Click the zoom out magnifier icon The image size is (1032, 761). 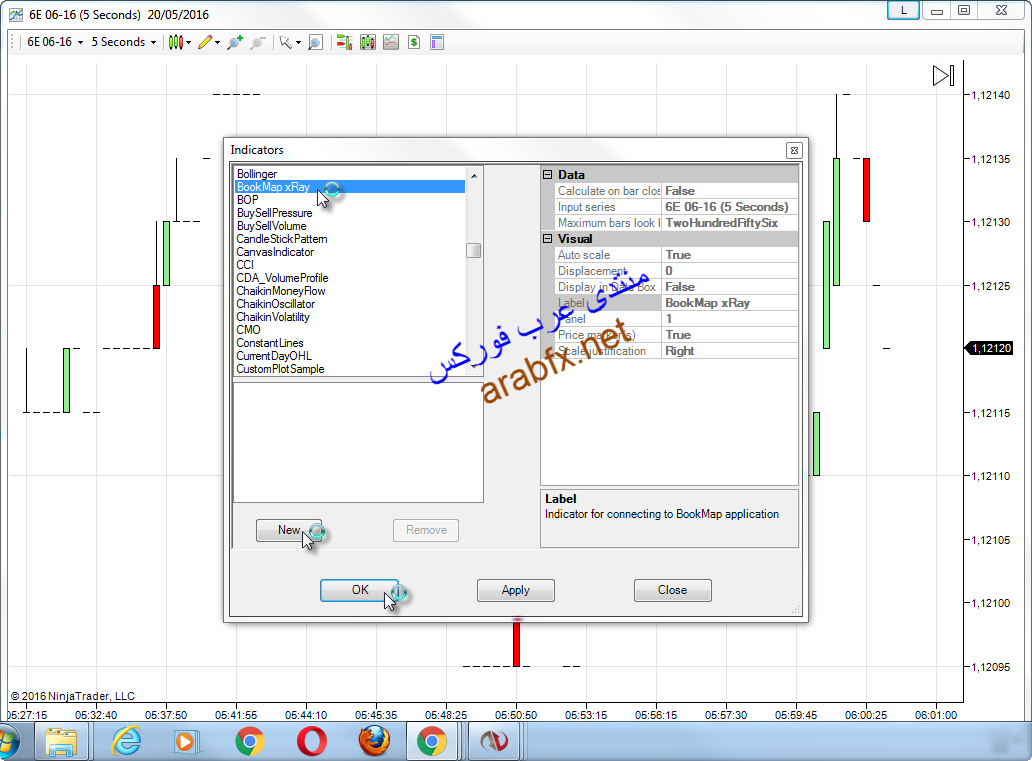258,42
